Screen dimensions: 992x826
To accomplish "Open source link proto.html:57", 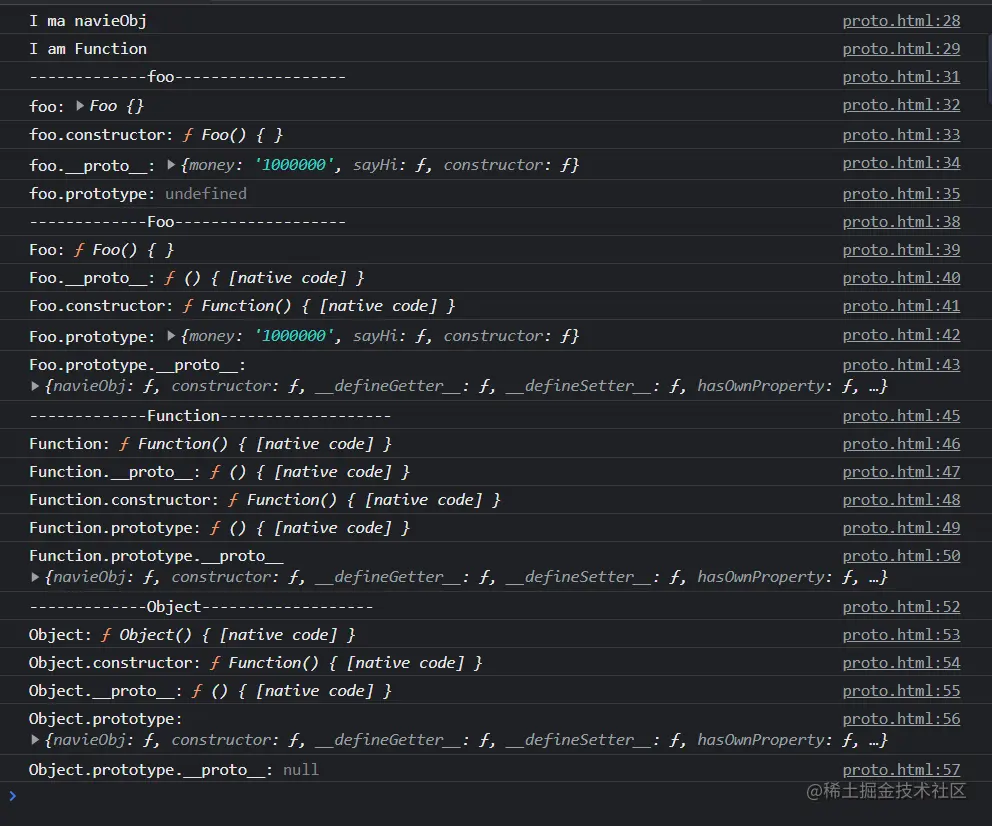I will click(901, 770).
